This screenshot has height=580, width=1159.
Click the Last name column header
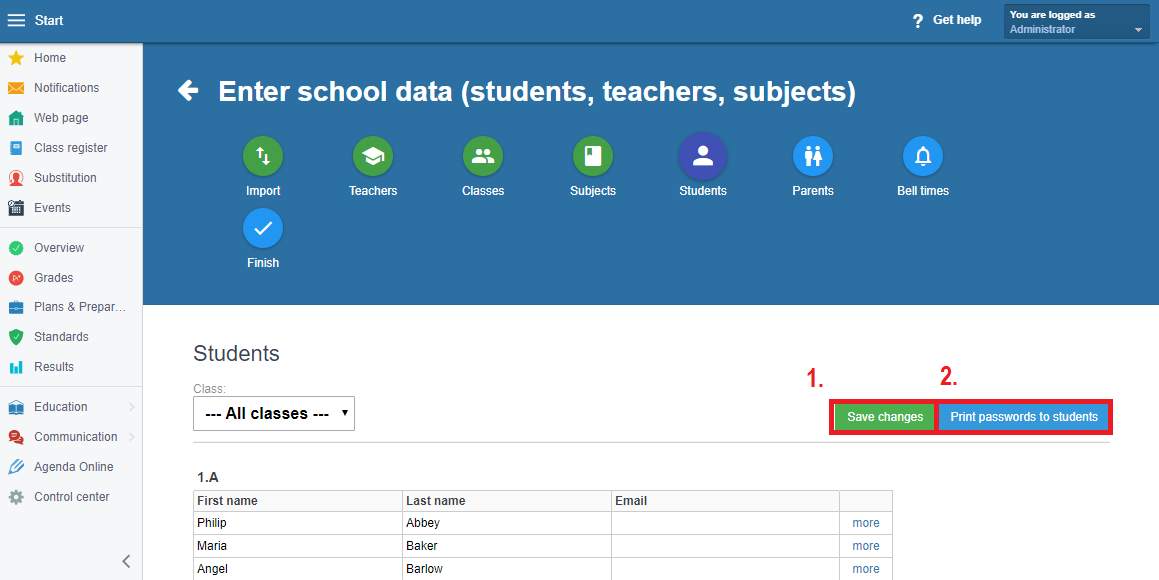tap(507, 501)
